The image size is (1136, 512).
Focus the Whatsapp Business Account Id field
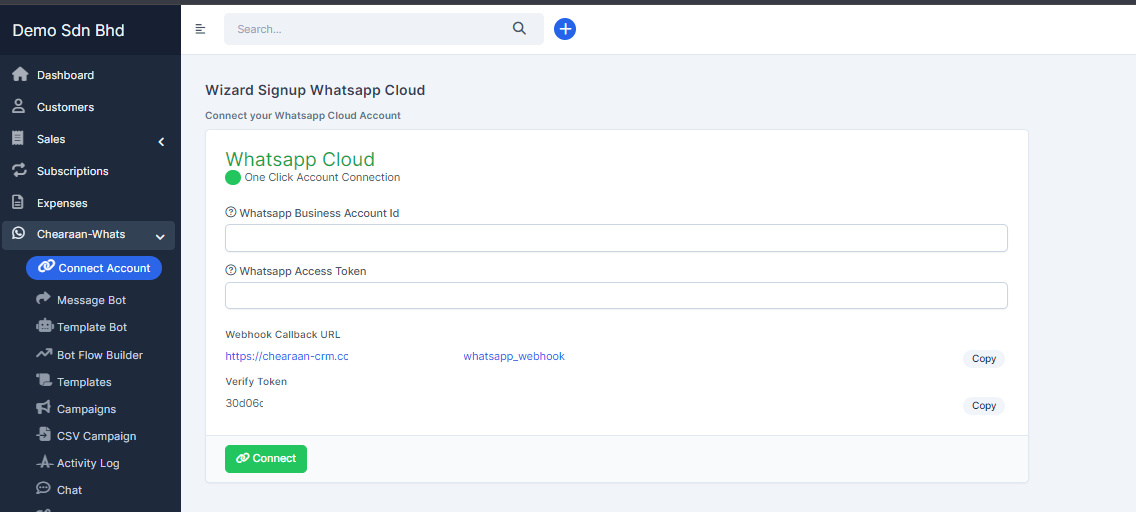[x=616, y=238]
